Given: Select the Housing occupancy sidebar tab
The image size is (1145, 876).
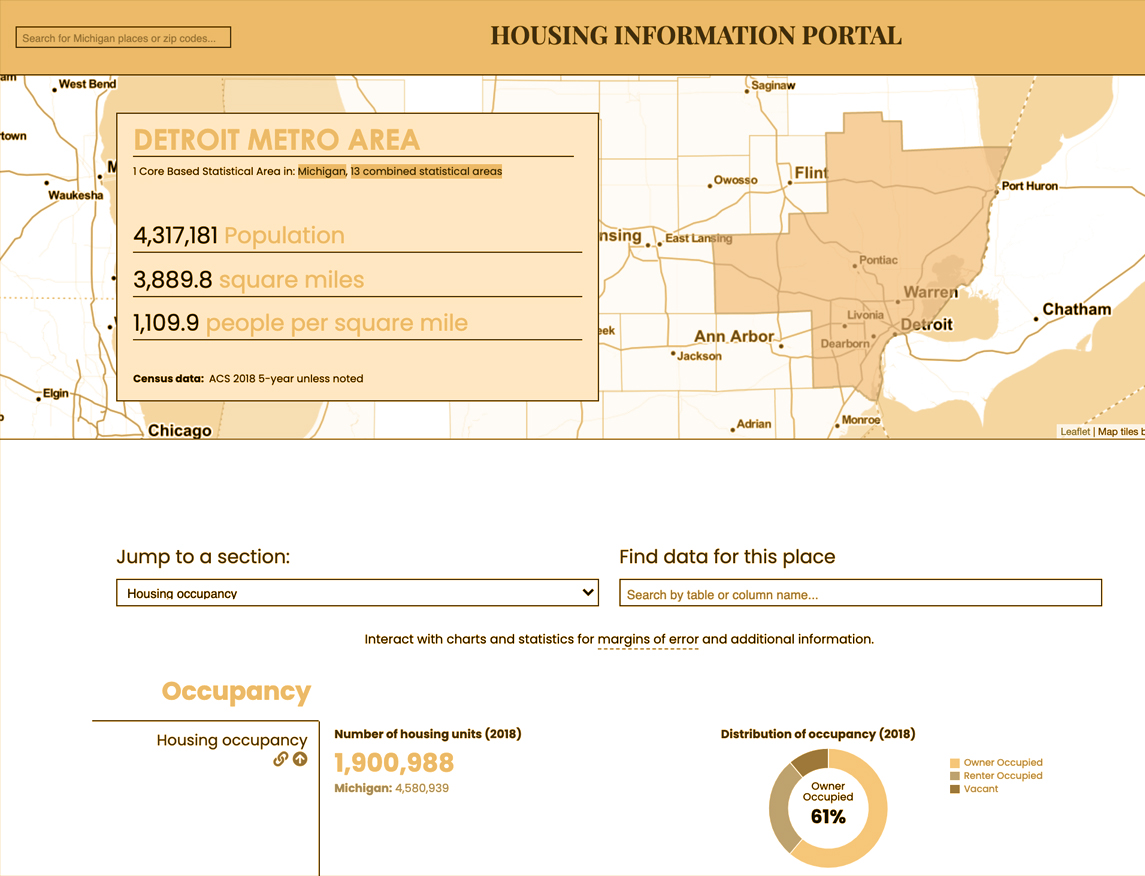Looking at the screenshot, I should click(x=231, y=740).
